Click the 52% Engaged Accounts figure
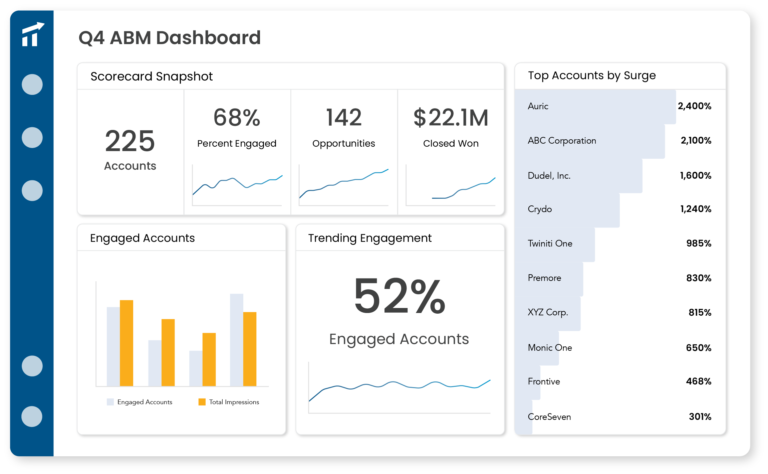This screenshot has height=474, width=768. click(399, 309)
